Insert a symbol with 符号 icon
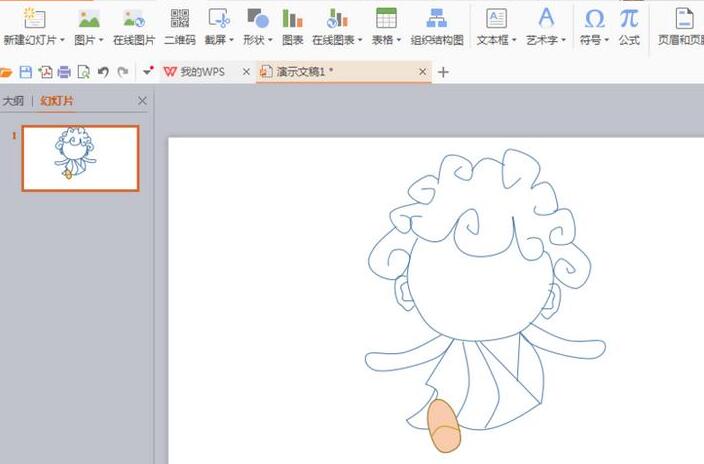 click(x=594, y=19)
